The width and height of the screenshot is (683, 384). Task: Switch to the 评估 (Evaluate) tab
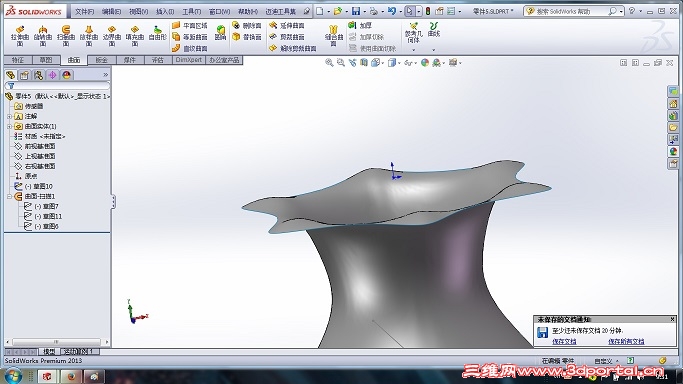point(158,60)
